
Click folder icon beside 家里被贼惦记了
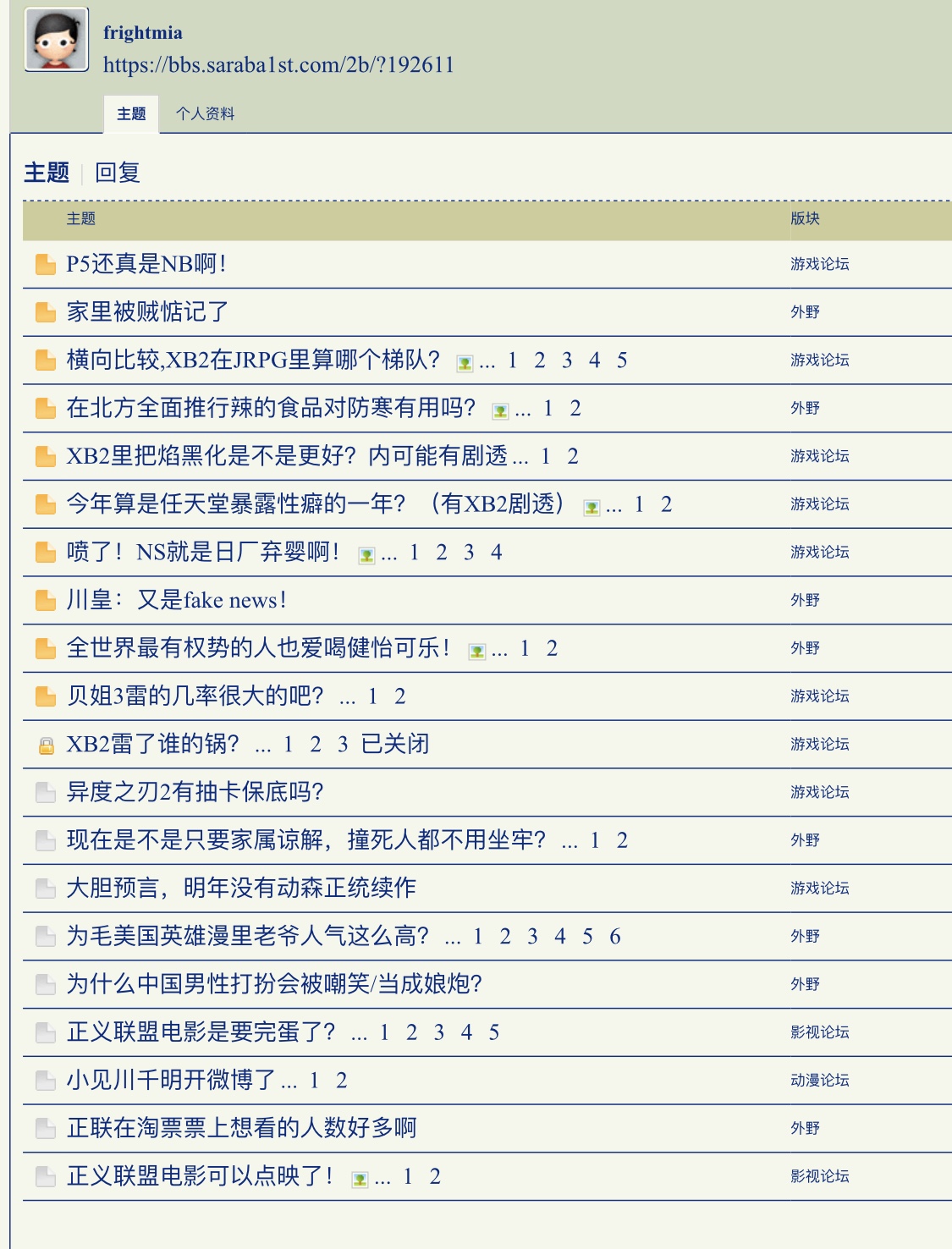coord(46,313)
